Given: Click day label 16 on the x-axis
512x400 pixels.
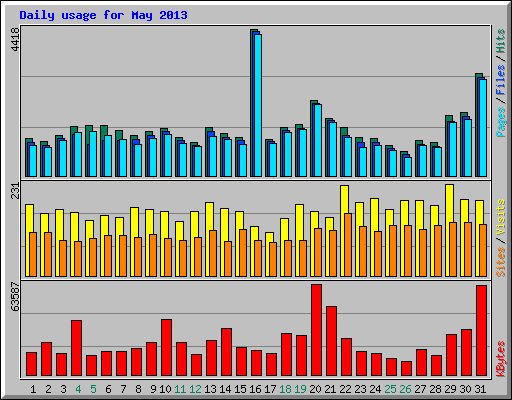Looking at the screenshot, I should [255, 389].
